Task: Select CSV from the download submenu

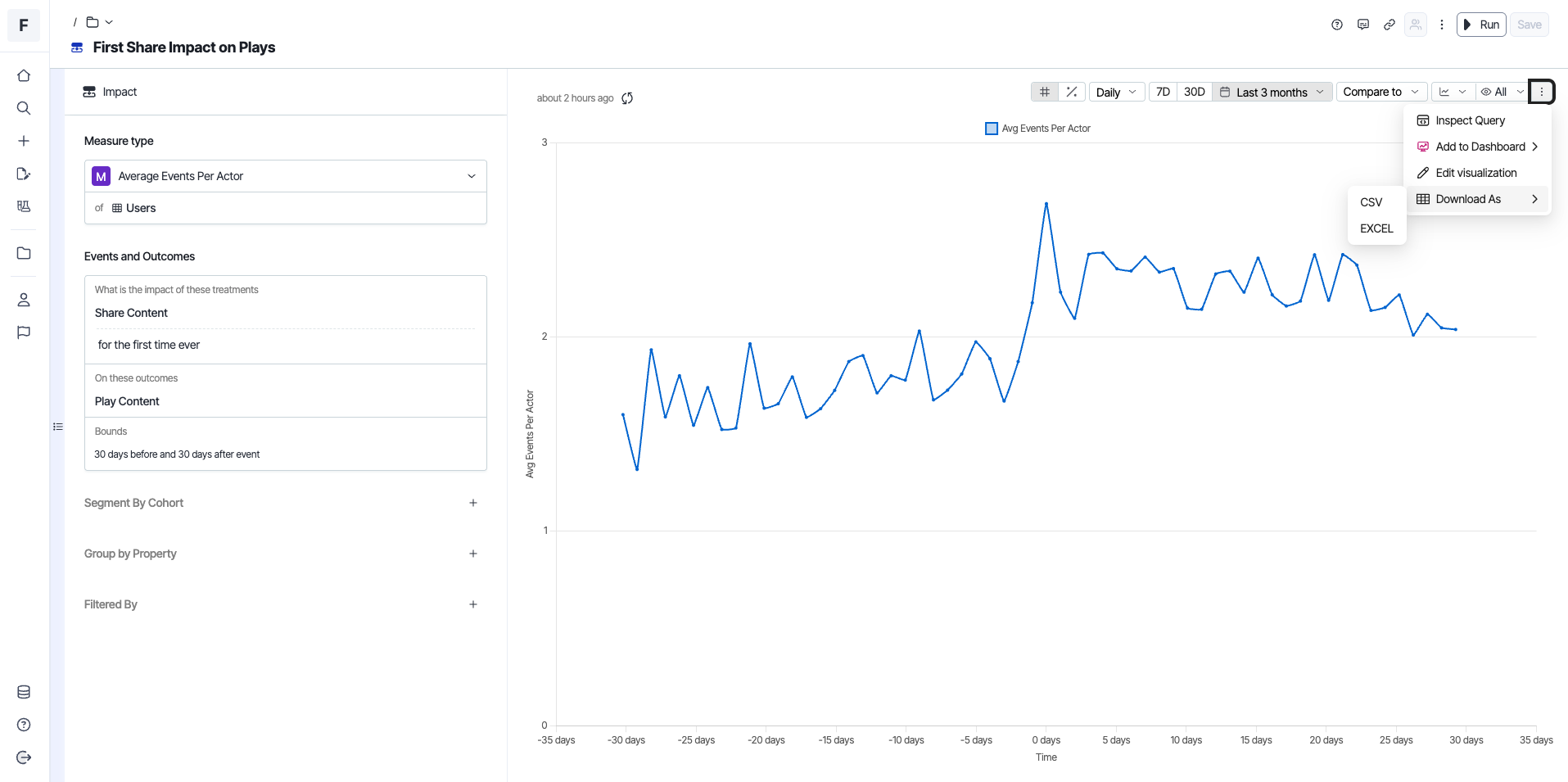Action: [x=1371, y=202]
